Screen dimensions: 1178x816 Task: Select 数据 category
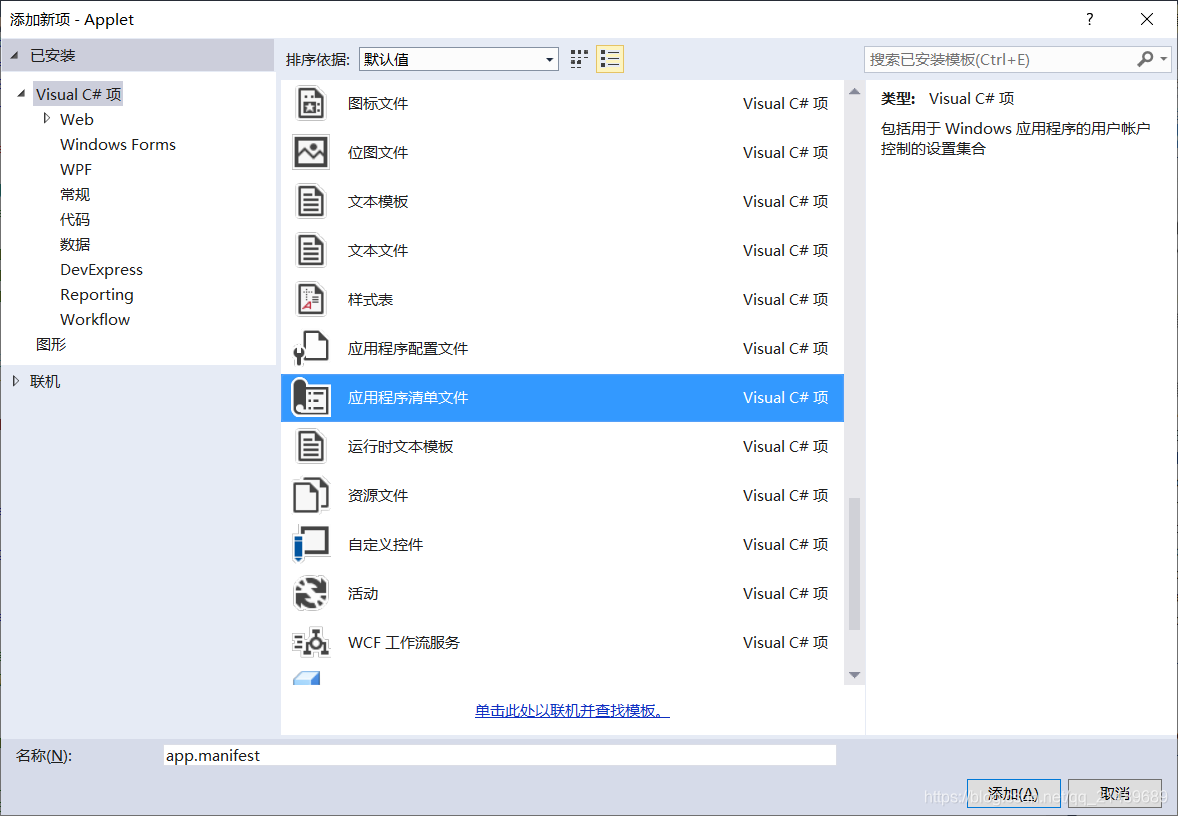click(75, 244)
